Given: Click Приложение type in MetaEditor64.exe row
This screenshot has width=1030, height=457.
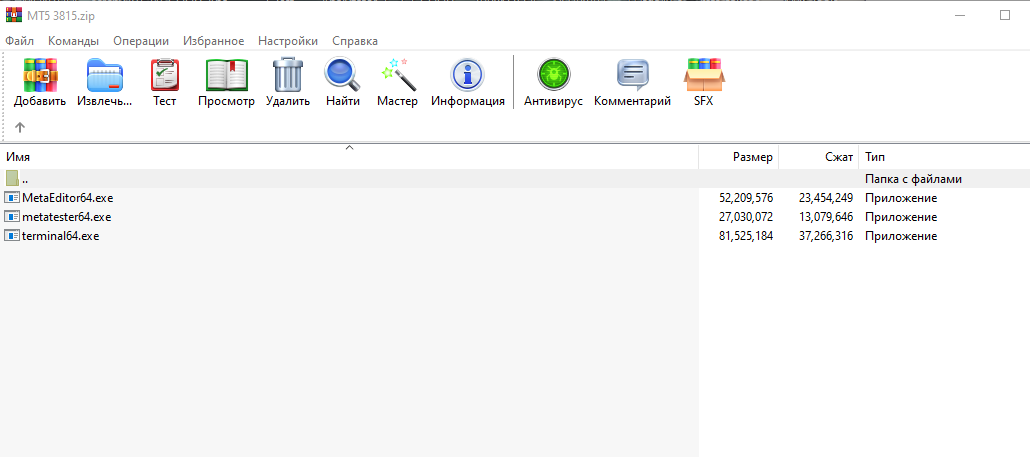Looking at the screenshot, I should click(x=901, y=198).
